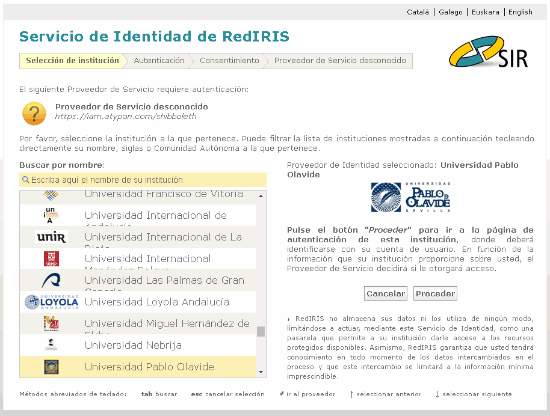This screenshot has height=416, width=550.
Task: Select Universidad Internacional de La Rioja
Action: [138, 237]
